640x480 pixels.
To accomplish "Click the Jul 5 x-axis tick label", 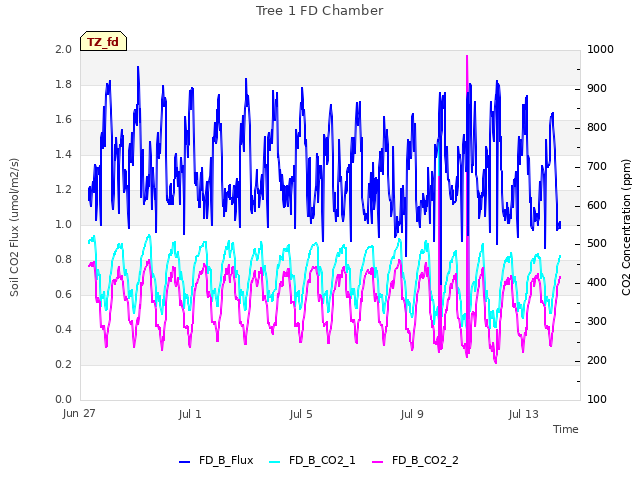I will (x=301, y=415).
